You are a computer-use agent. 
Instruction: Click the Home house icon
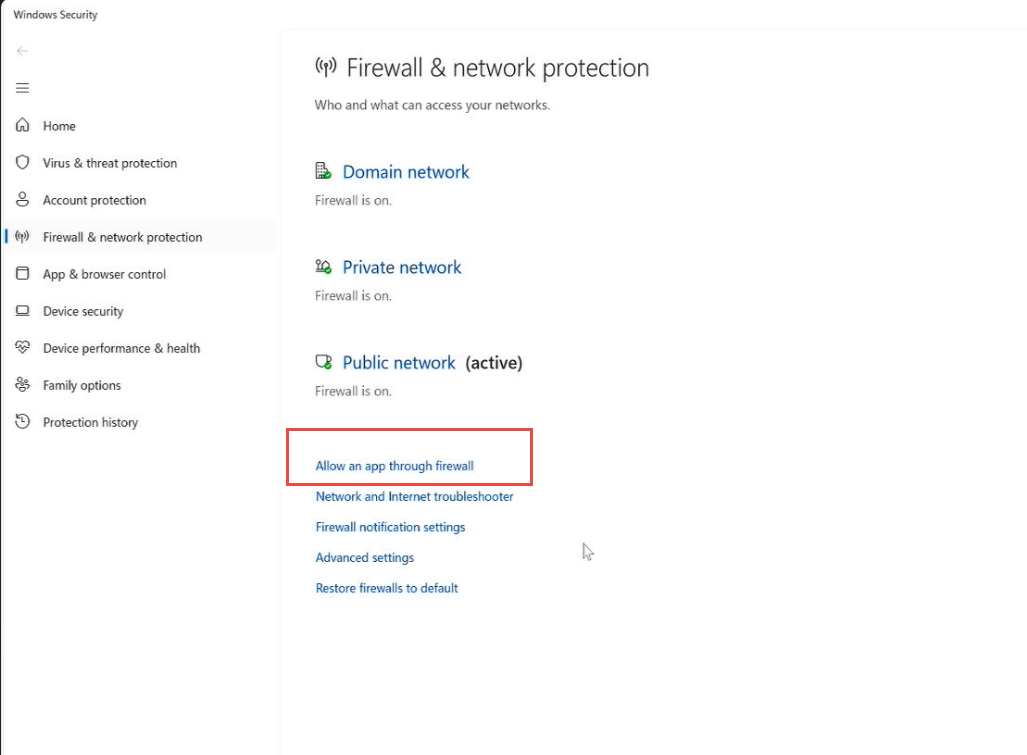click(x=22, y=126)
